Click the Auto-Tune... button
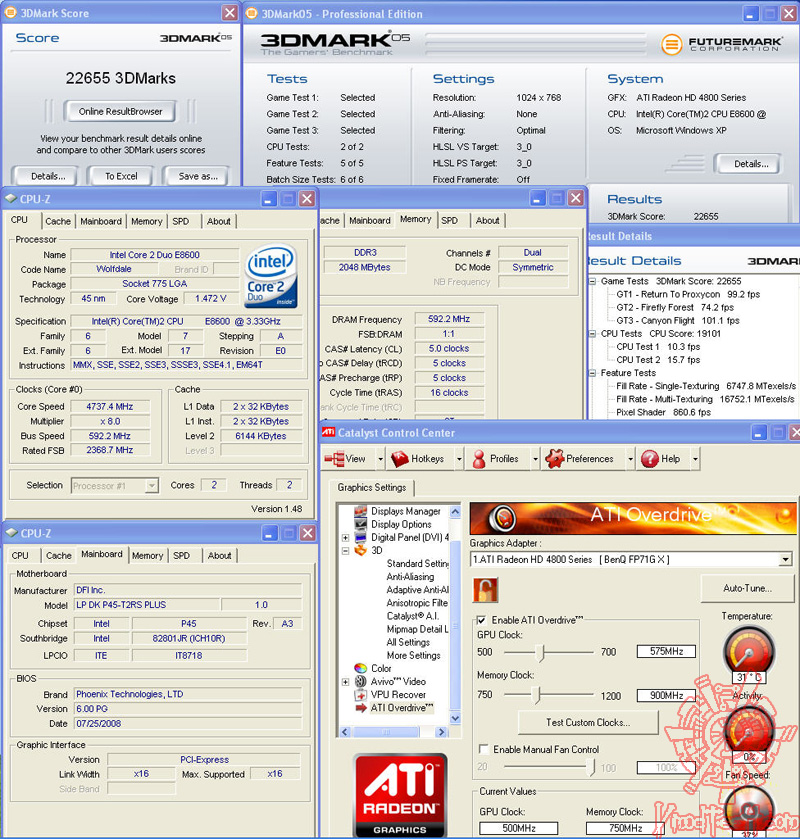Screen dimensions: 800x839 pyautogui.click(x=747, y=589)
